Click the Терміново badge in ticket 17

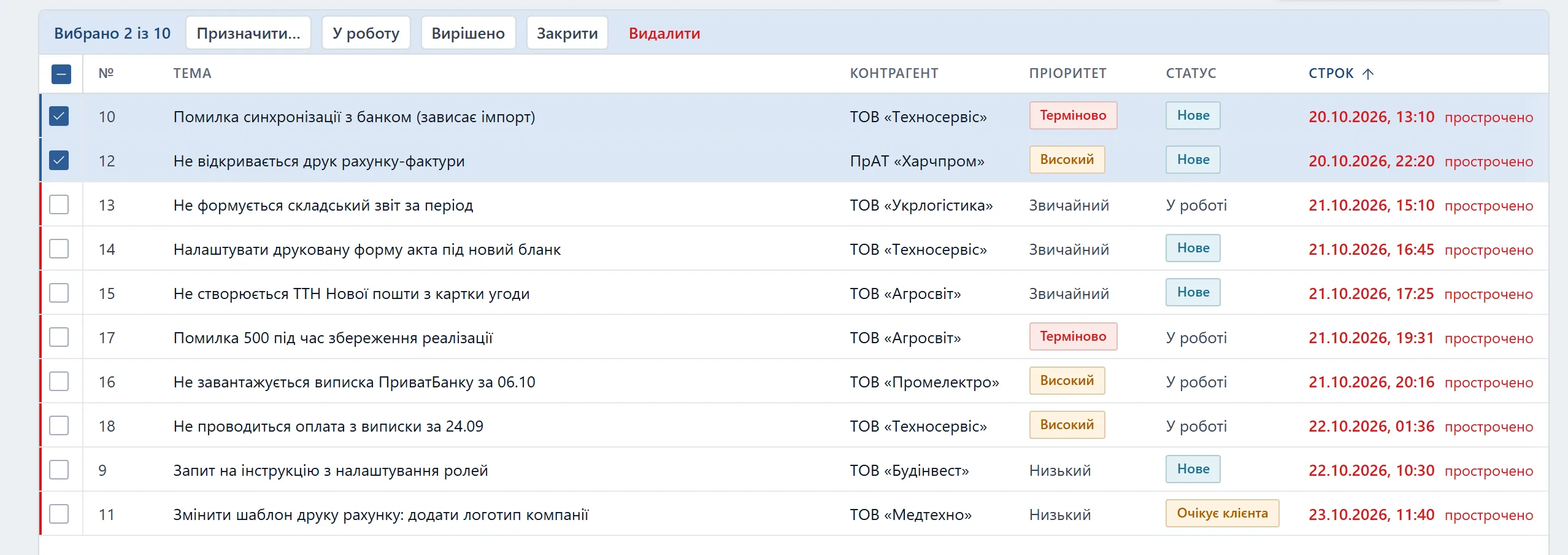click(1073, 336)
